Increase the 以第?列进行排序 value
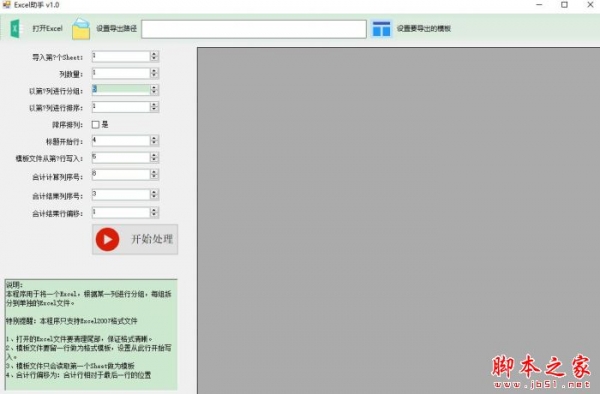 tap(154, 104)
